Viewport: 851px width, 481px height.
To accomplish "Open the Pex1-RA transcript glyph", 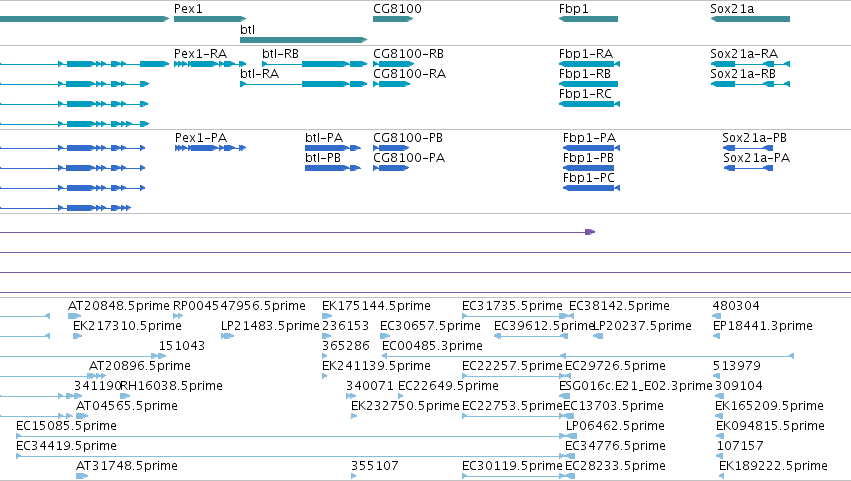I will [209, 64].
